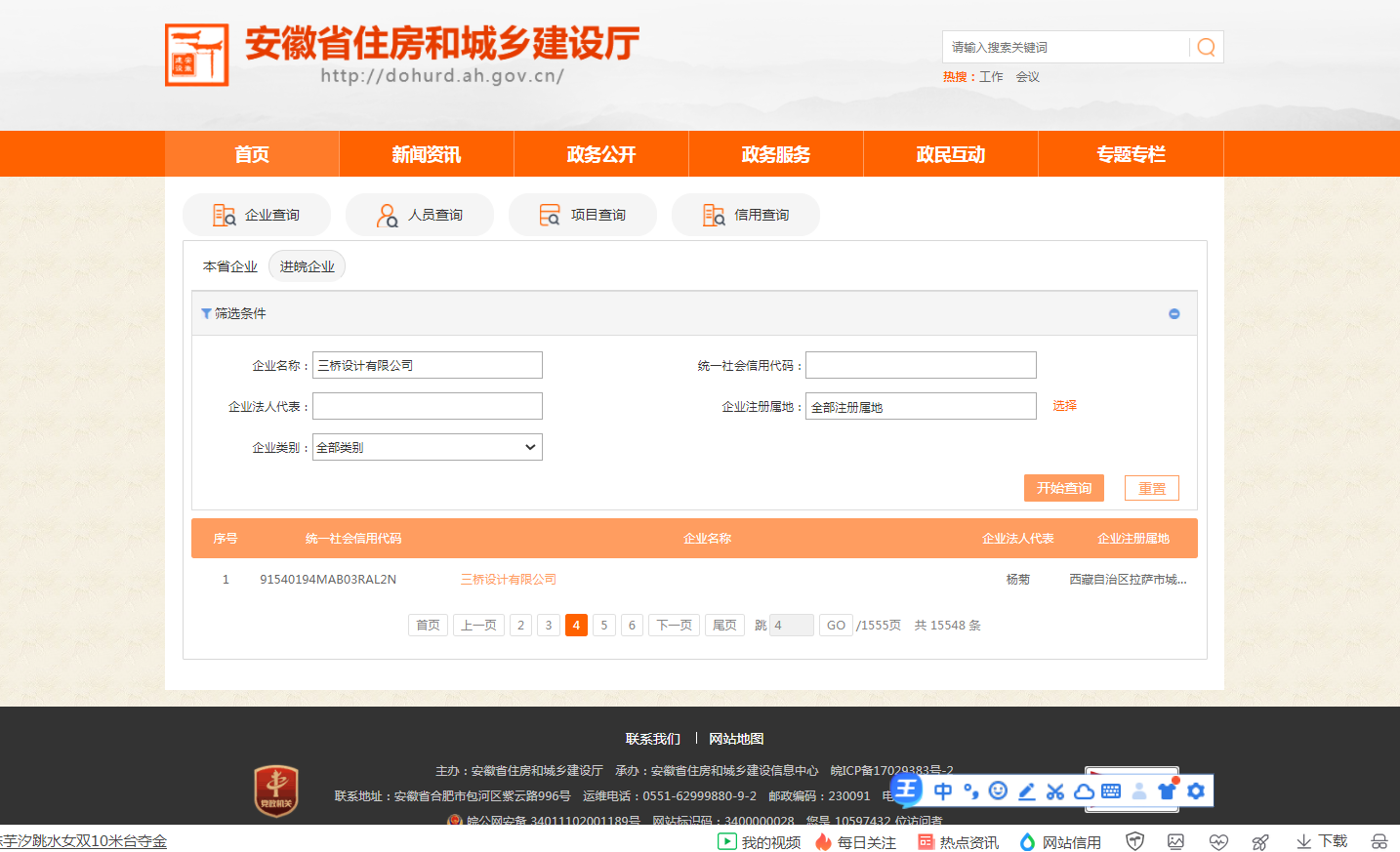Screen dimensions: 1400x852
Task: Toggle the IME 中 Chinese/English mode
Action: coord(943,791)
